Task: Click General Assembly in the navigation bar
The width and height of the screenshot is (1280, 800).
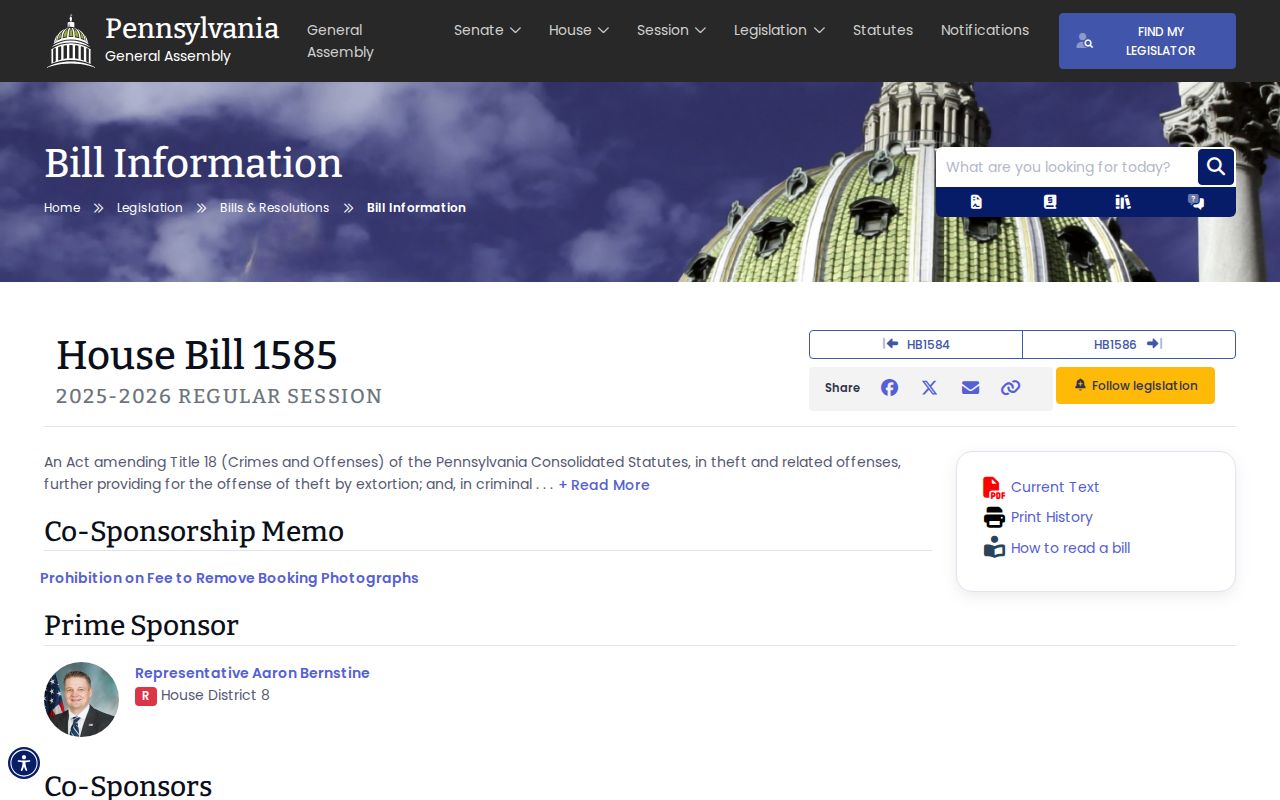Action: point(340,41)
